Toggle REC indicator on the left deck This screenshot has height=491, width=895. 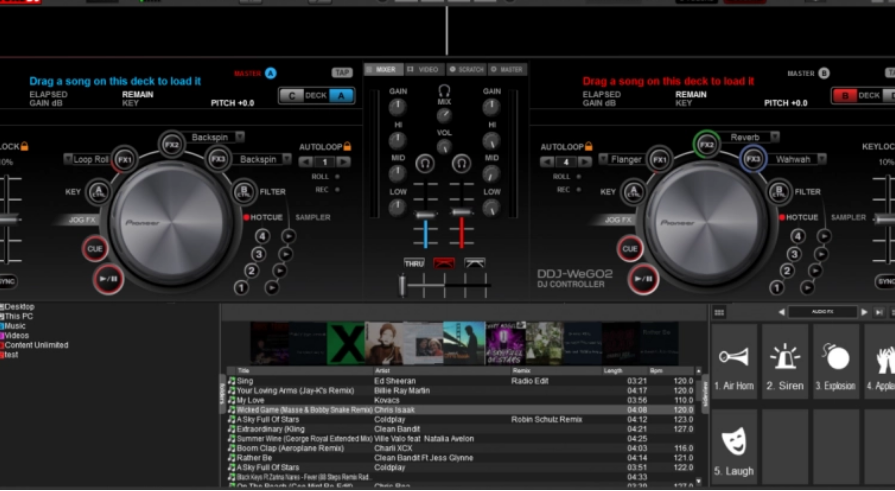pos(337,190)
